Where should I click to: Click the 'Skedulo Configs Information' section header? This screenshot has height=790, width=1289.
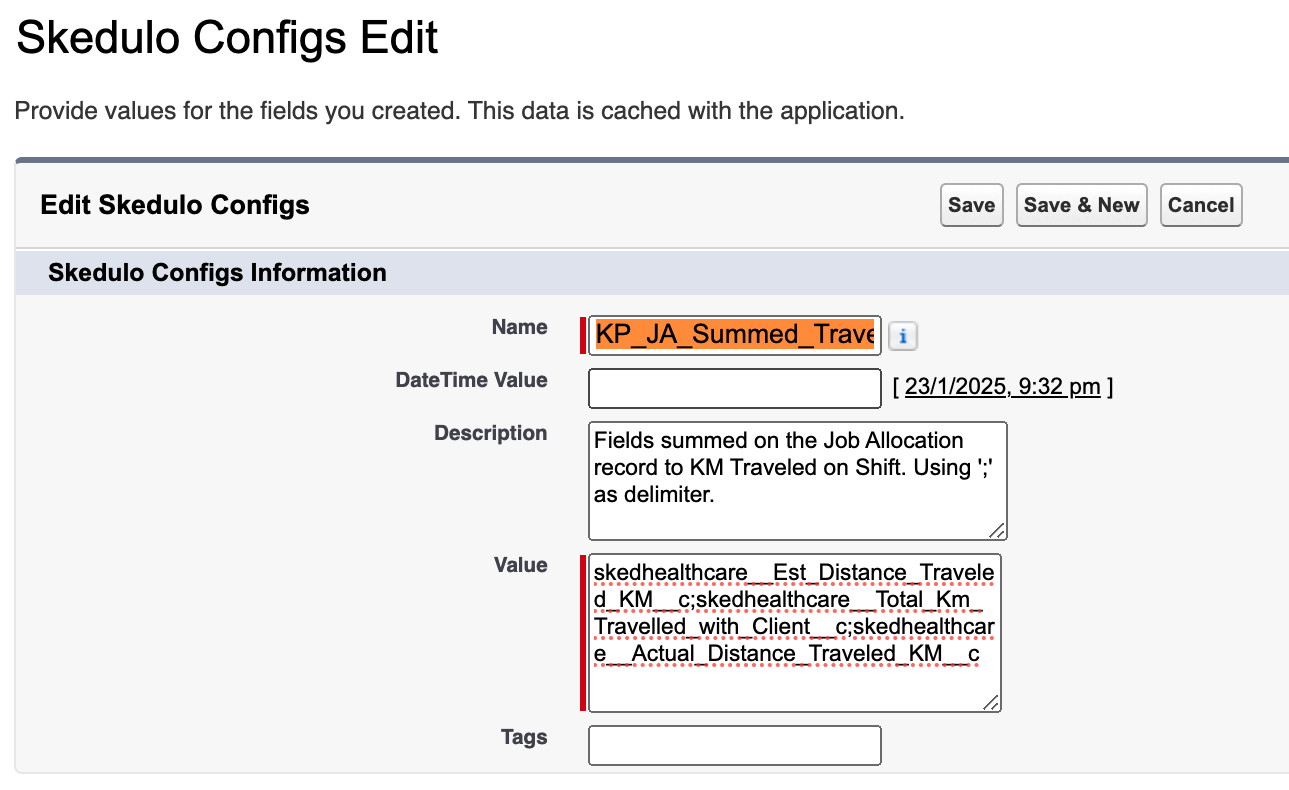click(x=217, y=272)
